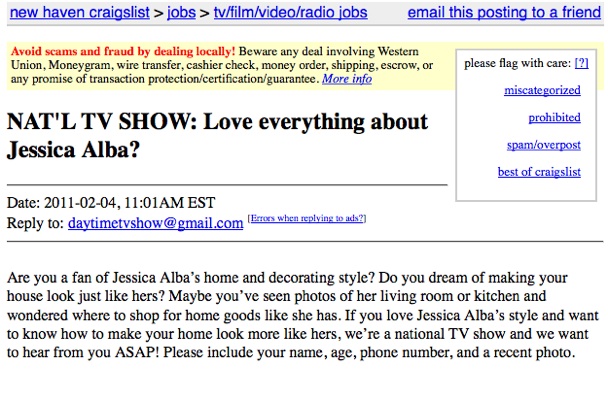The height and width of the screenshot is (400, 608).
Task: Flag the posting as miscategorized
Action: tap(542, 90)
